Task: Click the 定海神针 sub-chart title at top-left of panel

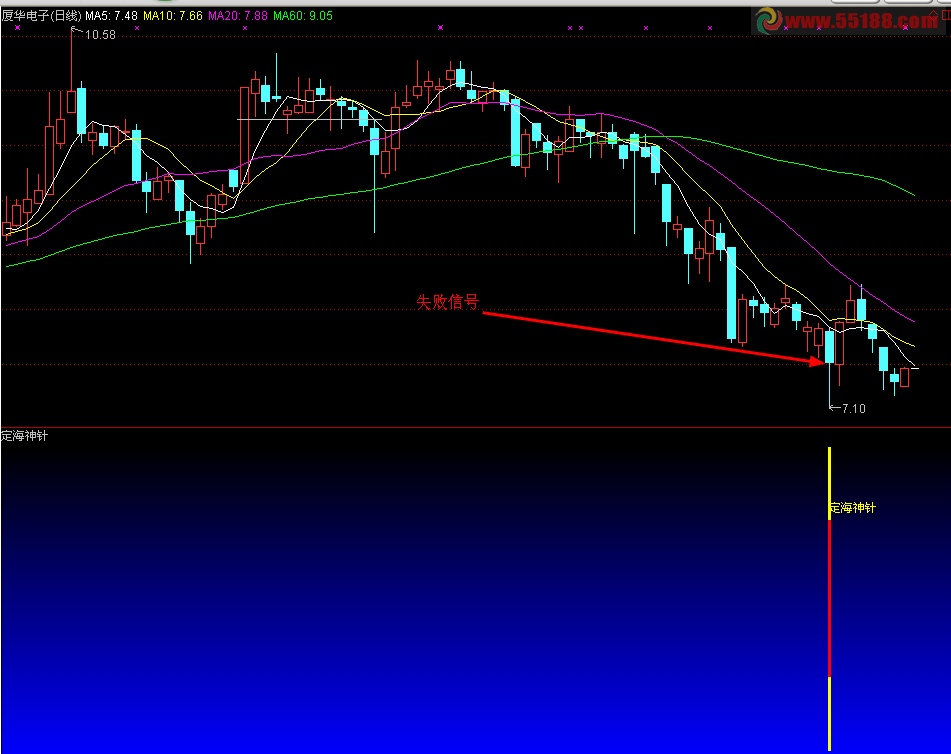Action: pyautogui.click(x=24, y=436)
